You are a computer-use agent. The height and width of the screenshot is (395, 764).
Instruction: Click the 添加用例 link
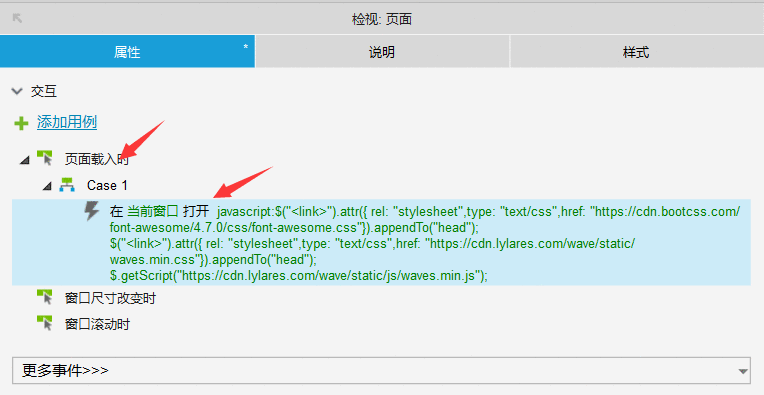(x=67, y=122)
